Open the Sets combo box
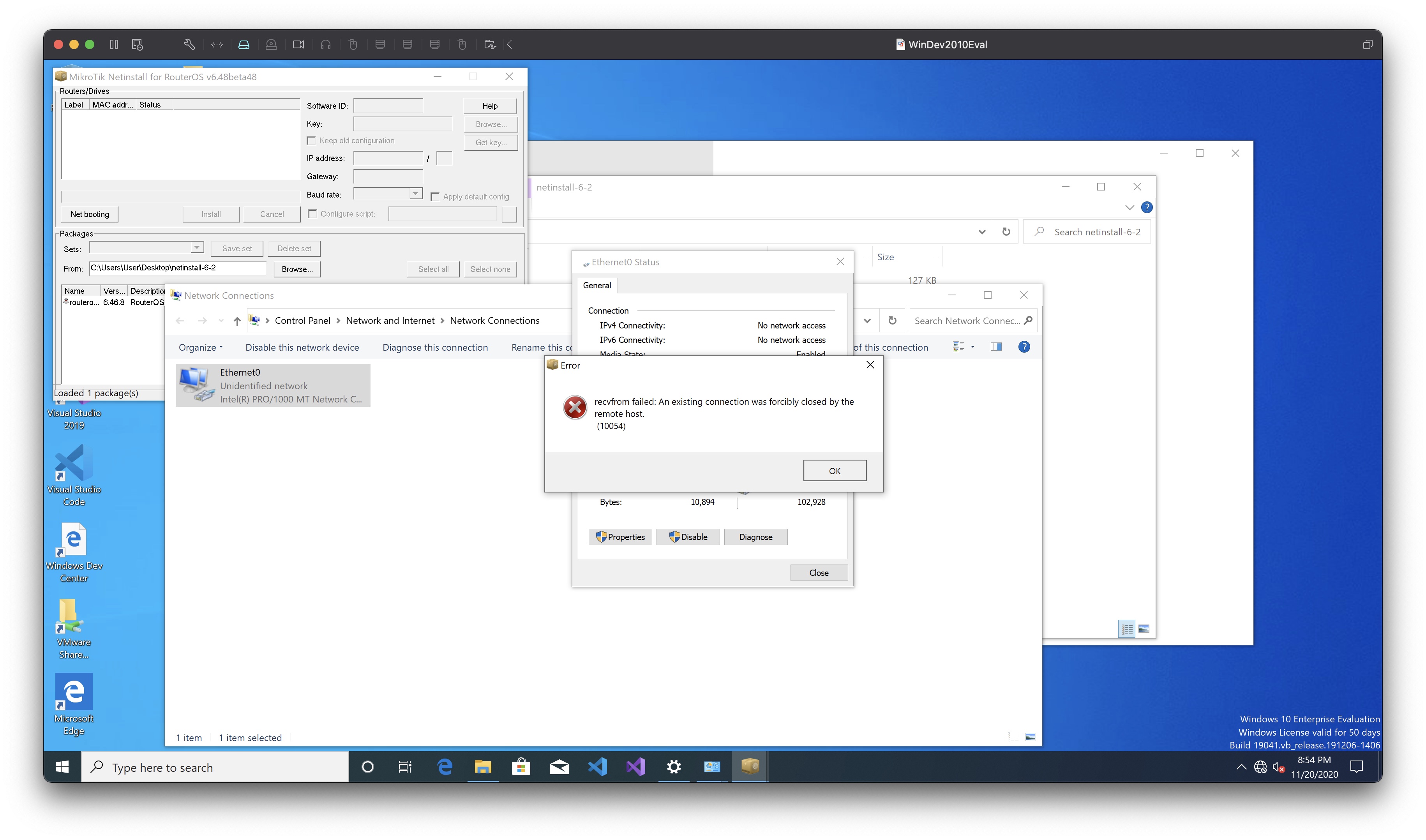 (x=196, y=247)
